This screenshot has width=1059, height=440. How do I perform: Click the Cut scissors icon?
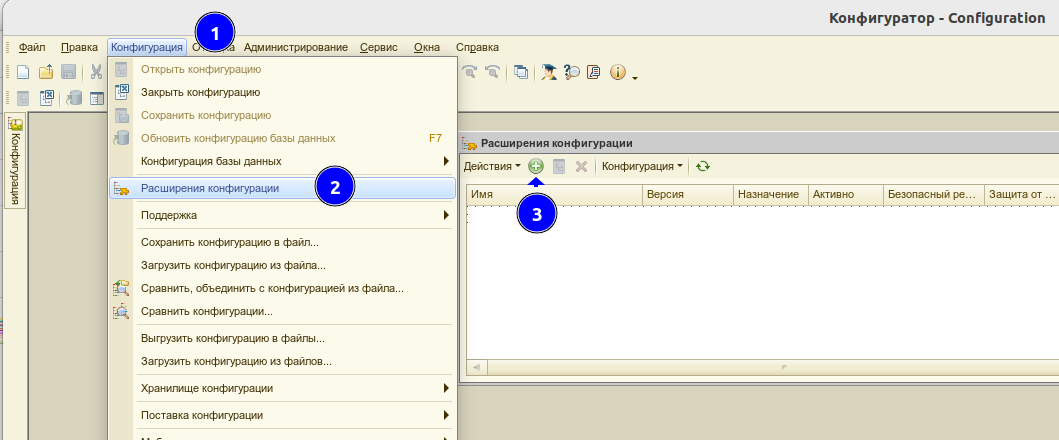[96, 72]
